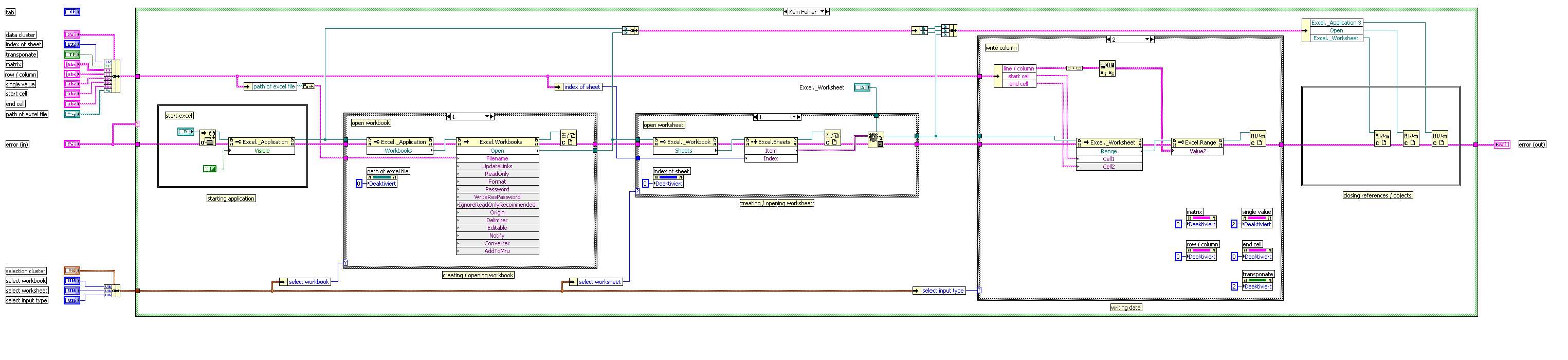Select Path to String node after path unbundle
The image size is (1568, 360).
point(309,86)
